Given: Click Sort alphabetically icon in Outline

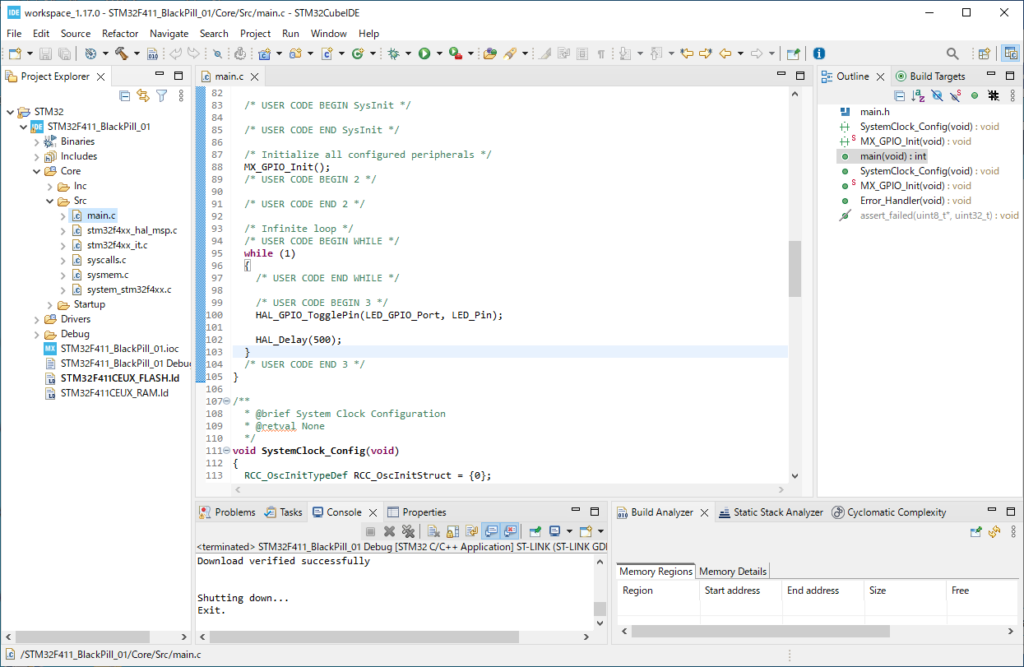Looking at the screenshot, I should coord(918,96).
